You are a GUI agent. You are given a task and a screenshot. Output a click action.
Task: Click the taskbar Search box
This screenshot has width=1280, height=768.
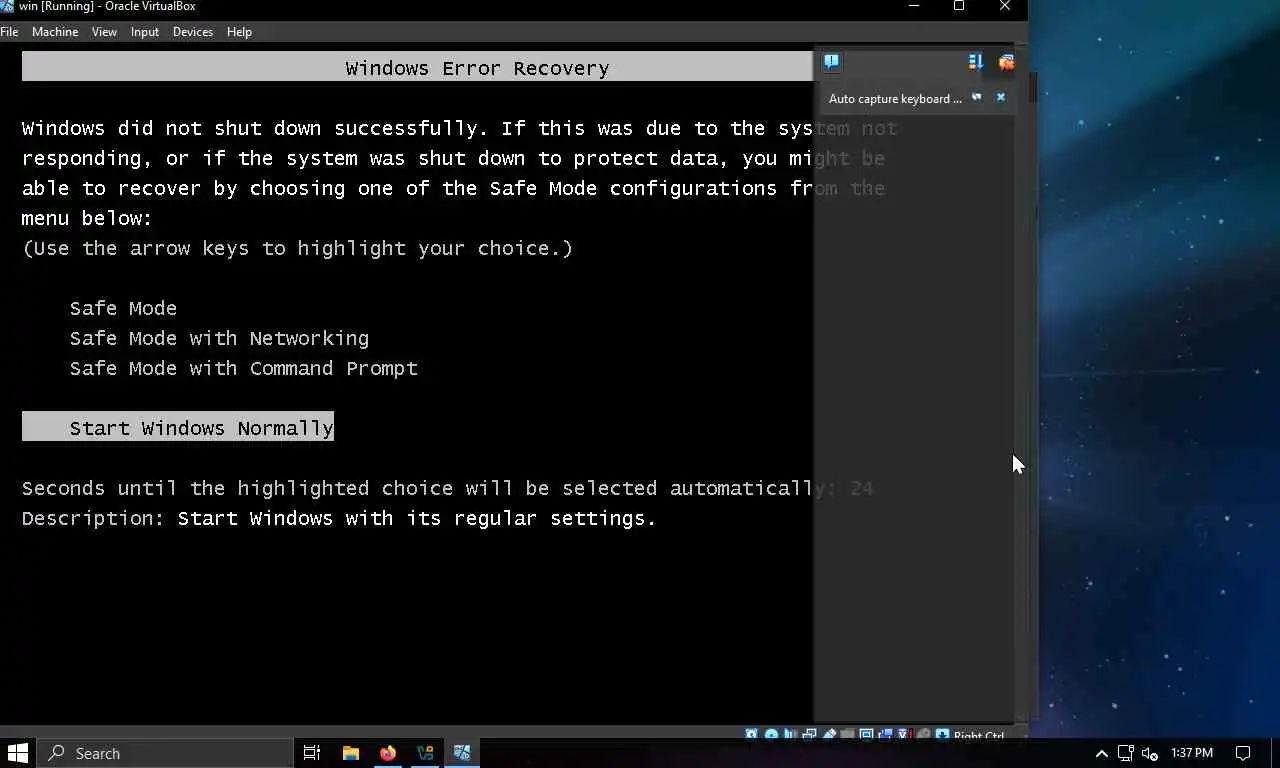click(x=165, y=753)
